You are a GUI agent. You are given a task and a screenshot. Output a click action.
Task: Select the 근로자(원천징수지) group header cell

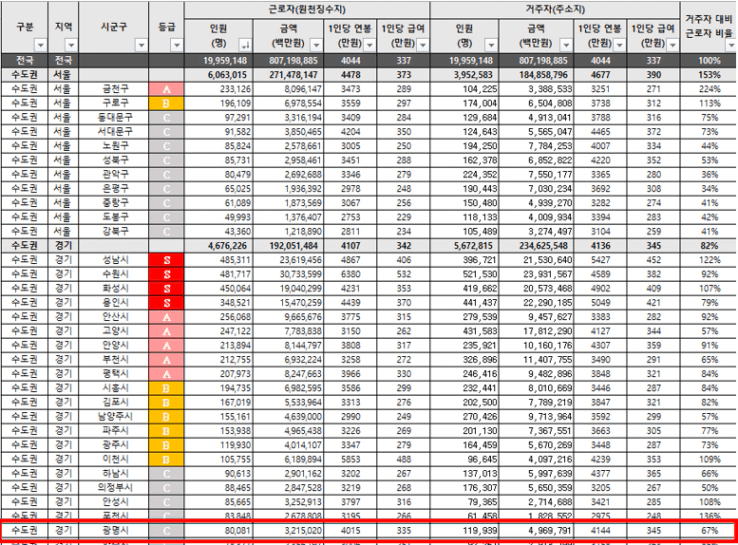click(306, 10)
